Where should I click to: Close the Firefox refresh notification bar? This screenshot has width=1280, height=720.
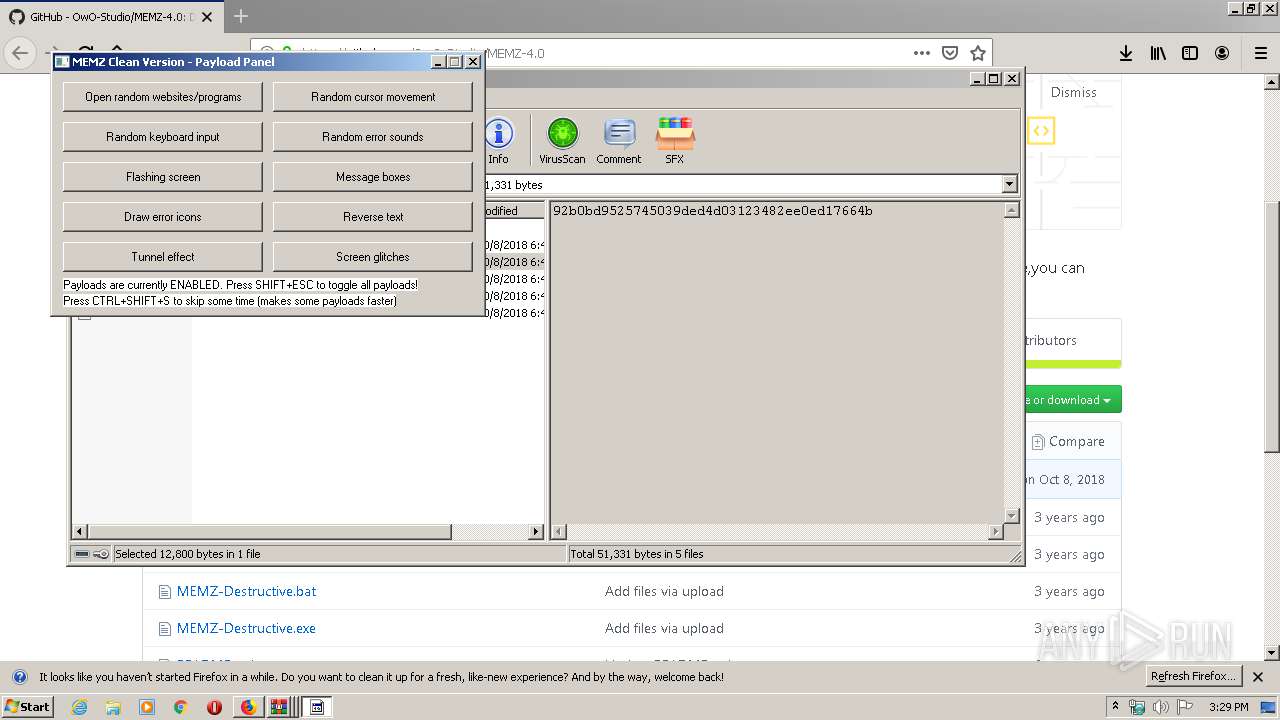(x=1258, y=677)
